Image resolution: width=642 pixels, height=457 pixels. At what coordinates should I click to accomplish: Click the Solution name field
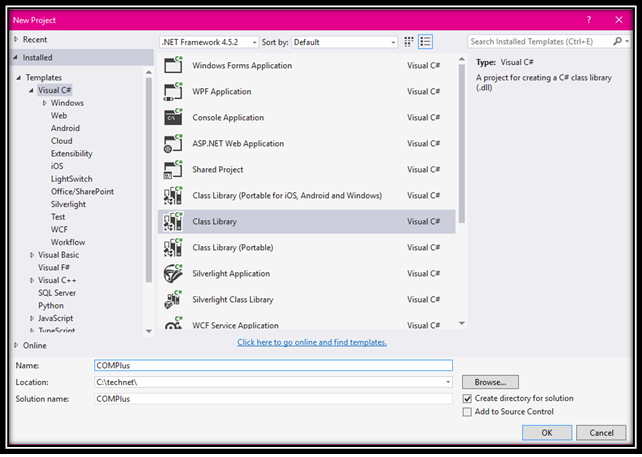[x=273, y=399]
